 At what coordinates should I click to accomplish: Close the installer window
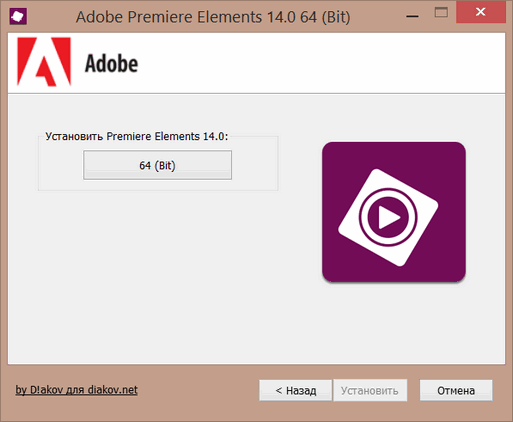coord(481,12)
